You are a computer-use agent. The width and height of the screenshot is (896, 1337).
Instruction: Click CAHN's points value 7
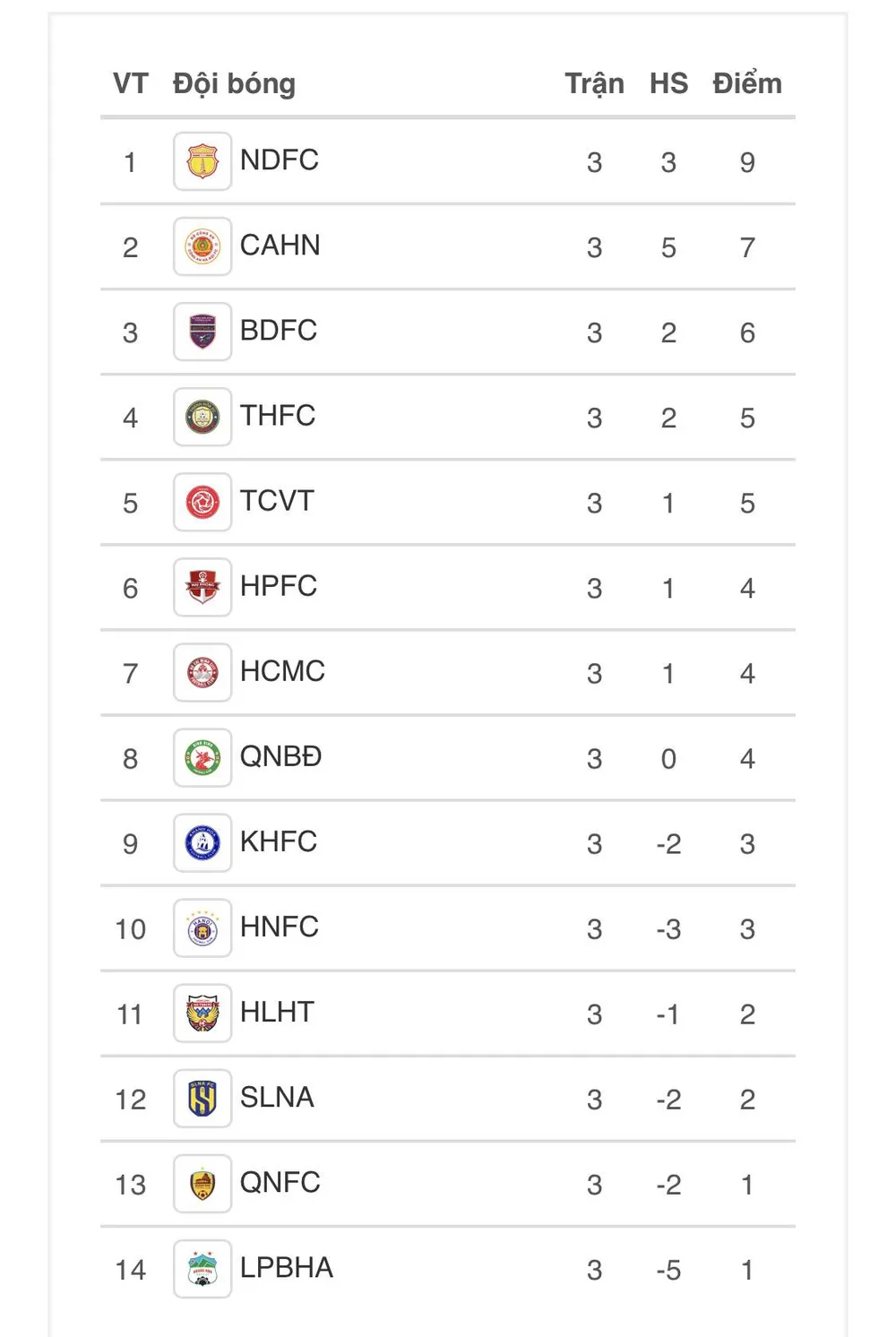pyautogui.click(x=747, y=247)
